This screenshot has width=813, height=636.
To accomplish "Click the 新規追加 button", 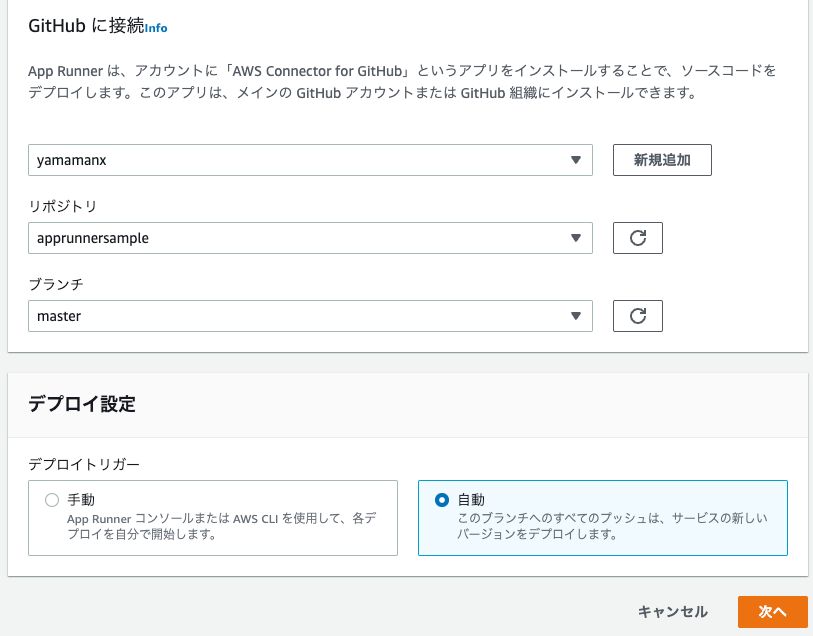I will point(662,160).
